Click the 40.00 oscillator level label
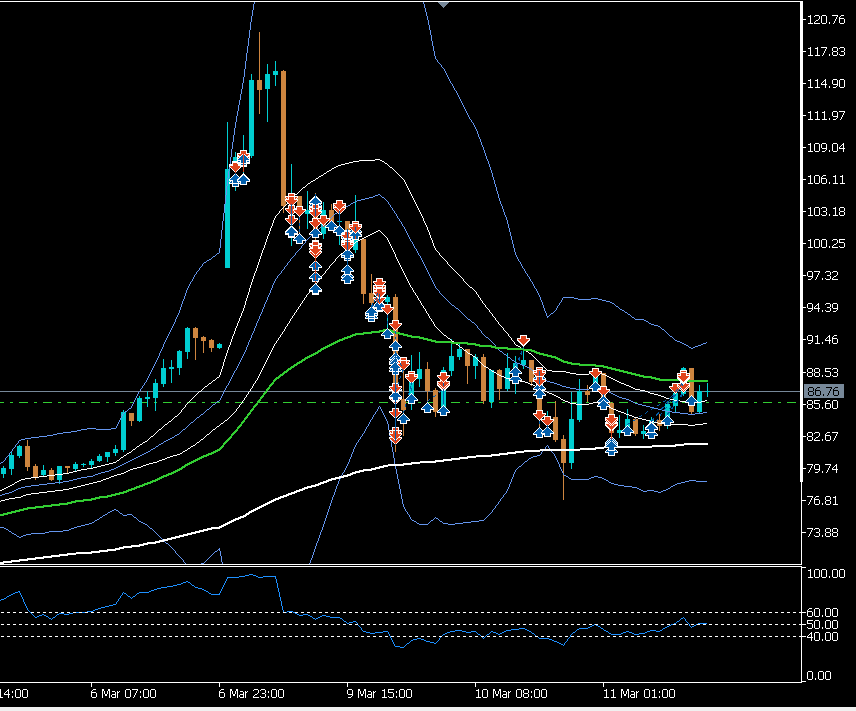856x711 pixels. pos(823,636)
